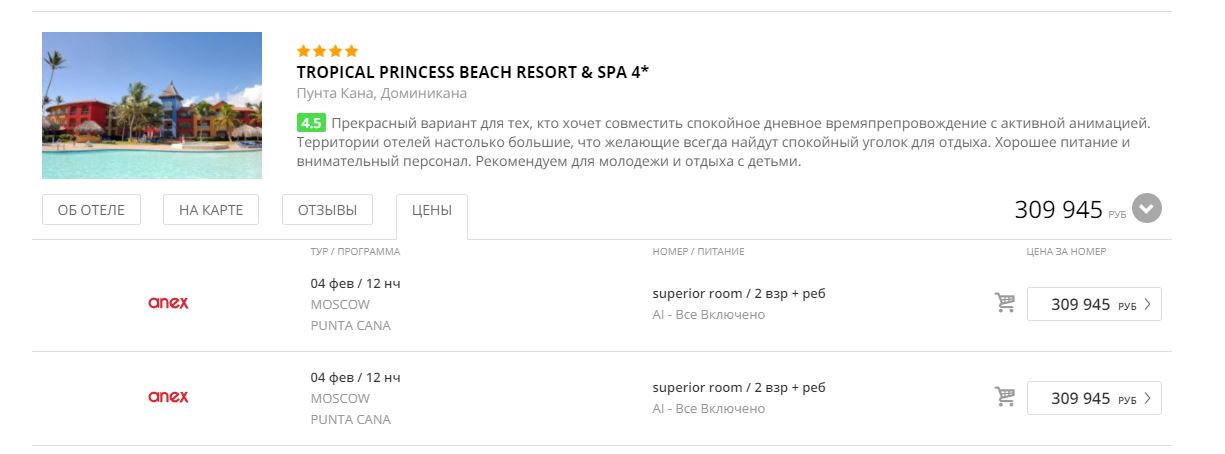
Task: Click the green 4.5 rating badge
Action: click(311, 124)
